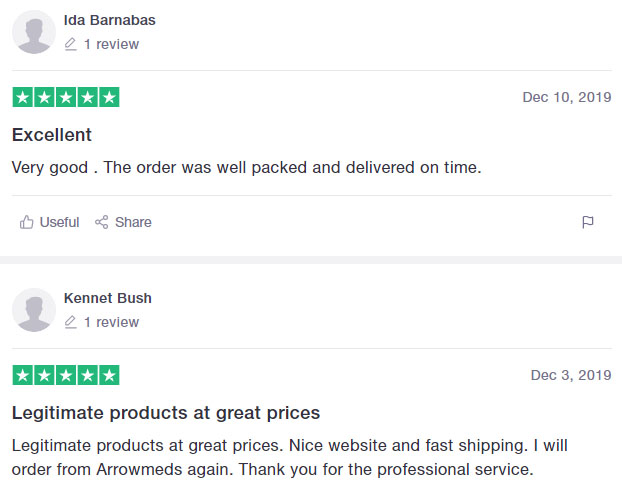This screenshot has width=622, height=487.
Task: Click the pencil icon under Kennet Bush
Action: (x=70, y=322)
